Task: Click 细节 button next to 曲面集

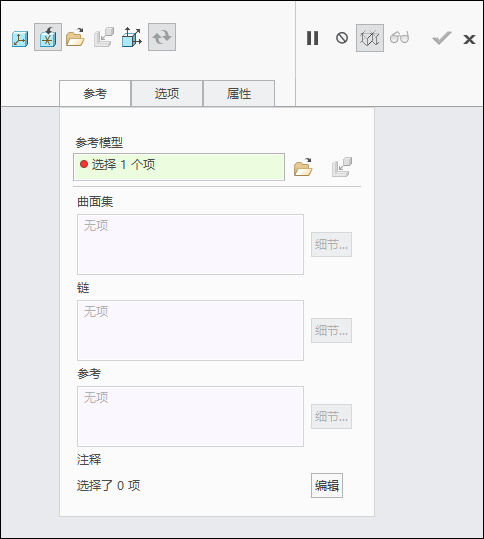Action: 331,244
